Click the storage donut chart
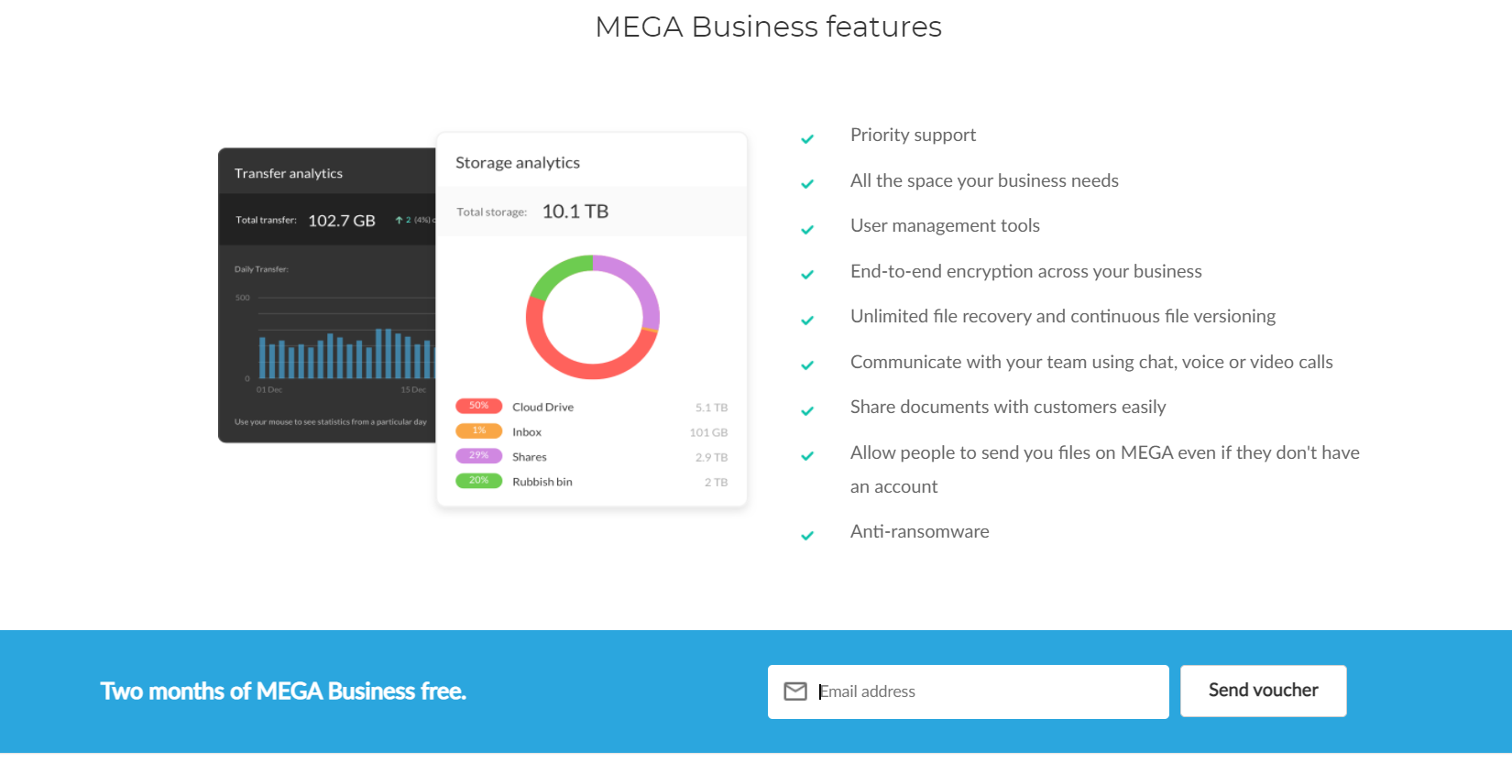Screen dimensions: 1512x784 click(592, 317)
